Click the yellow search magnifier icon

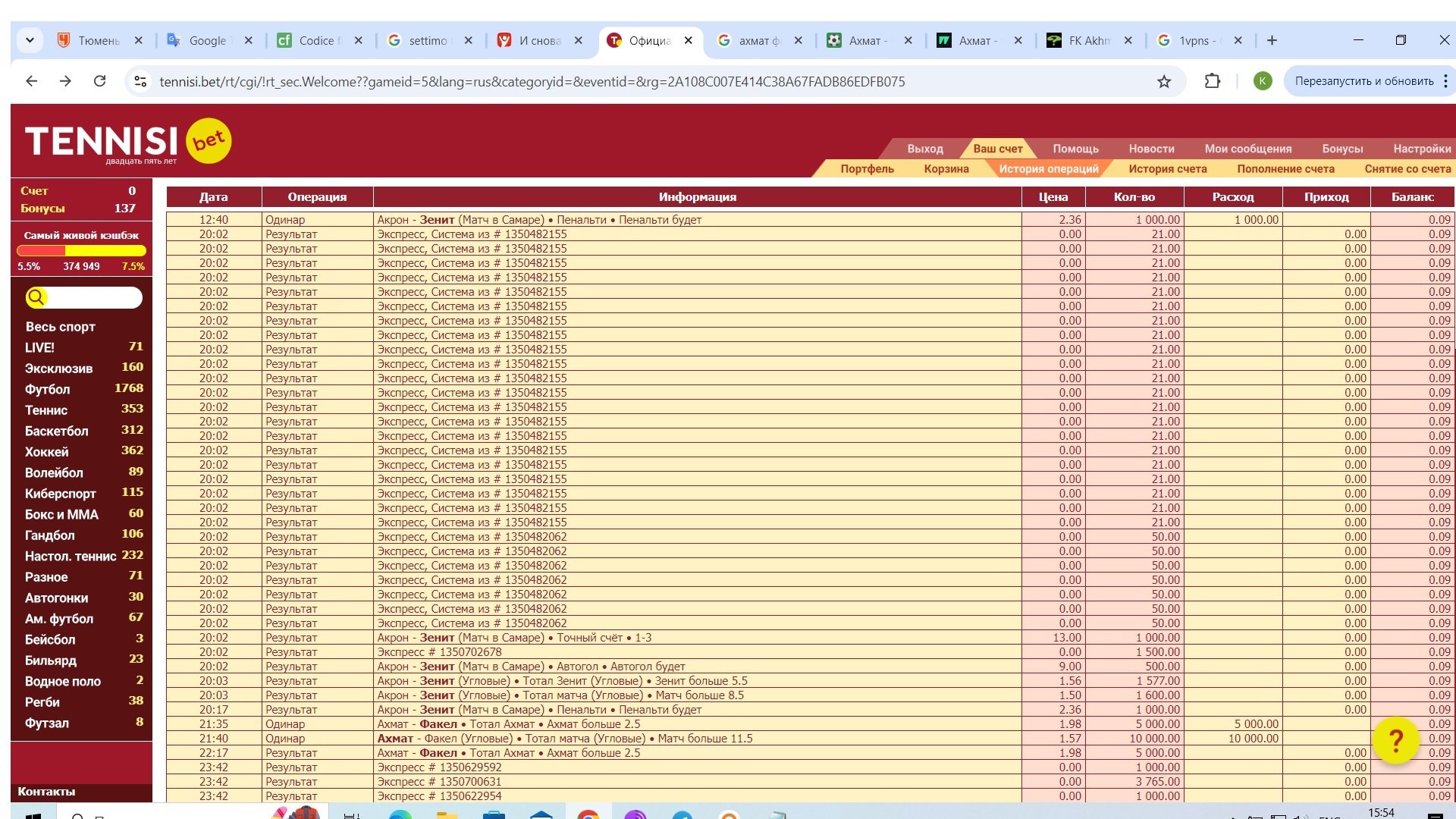[36, 297]
